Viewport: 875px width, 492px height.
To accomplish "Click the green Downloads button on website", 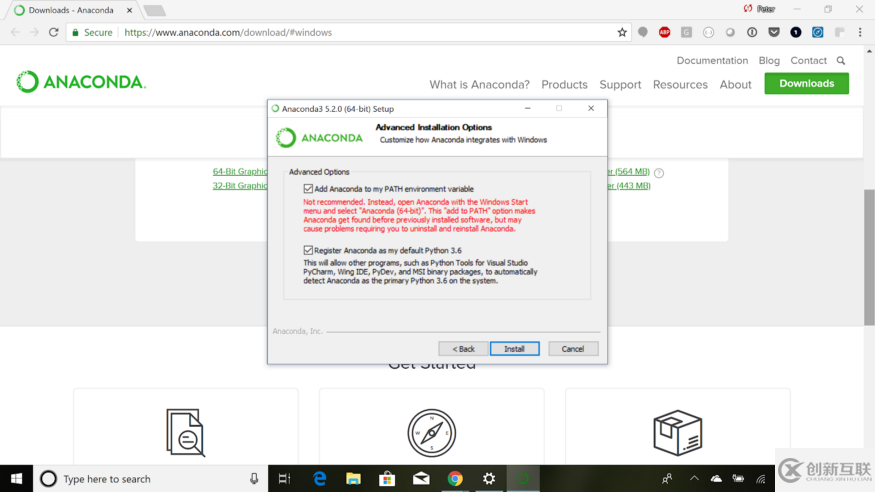I will [806, 84].
